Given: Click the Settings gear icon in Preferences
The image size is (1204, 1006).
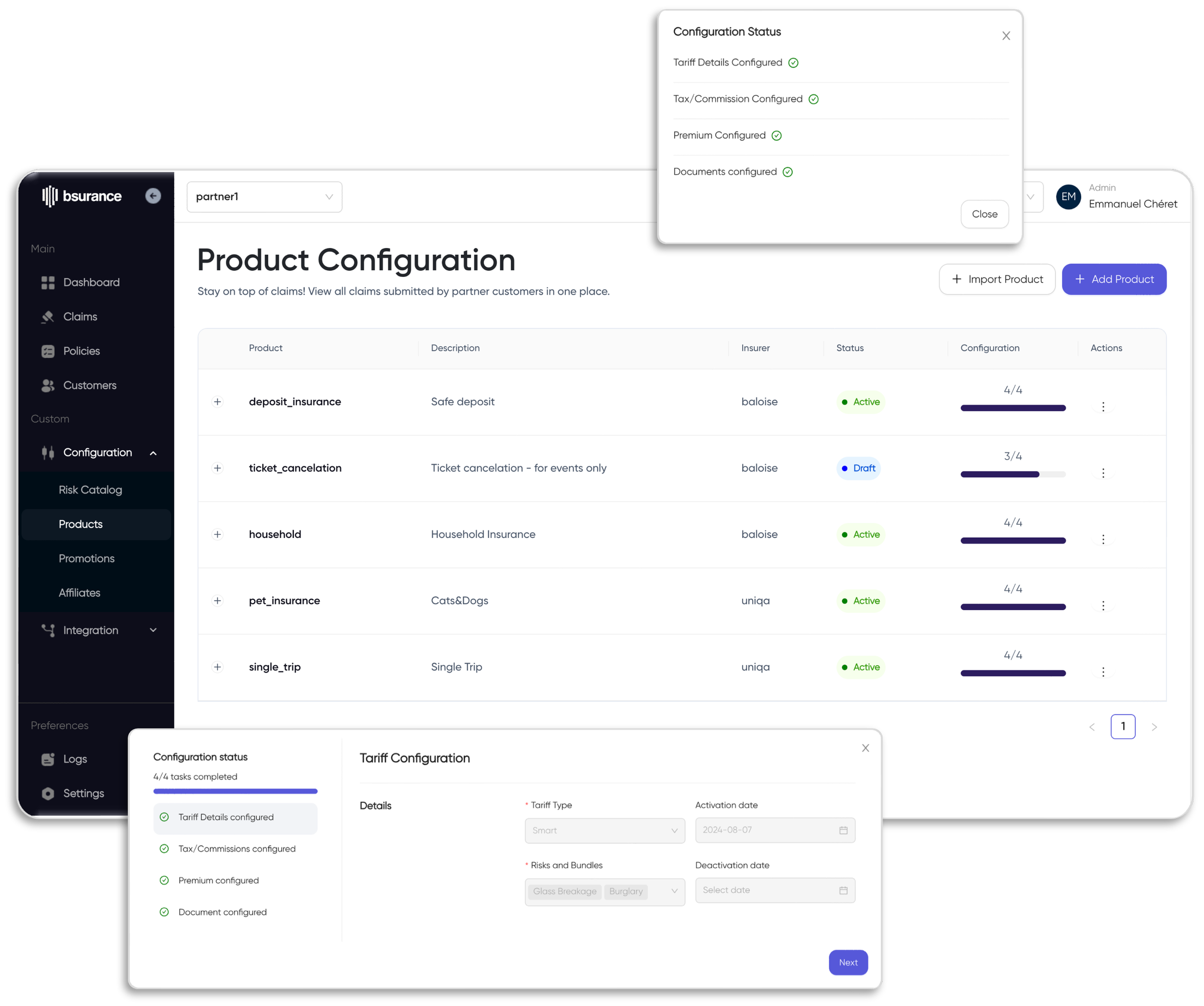Looking at the screenshot, I should [x=48, y=793].
